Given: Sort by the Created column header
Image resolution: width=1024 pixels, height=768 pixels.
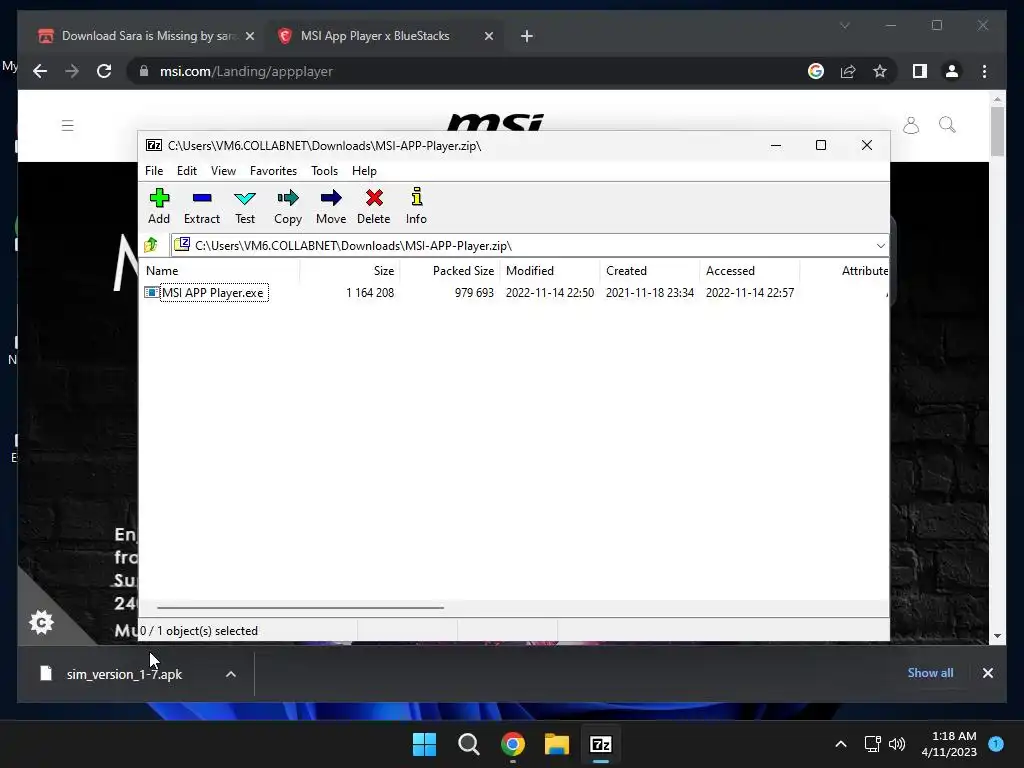Looking at the screenshot, I should 650,270.
